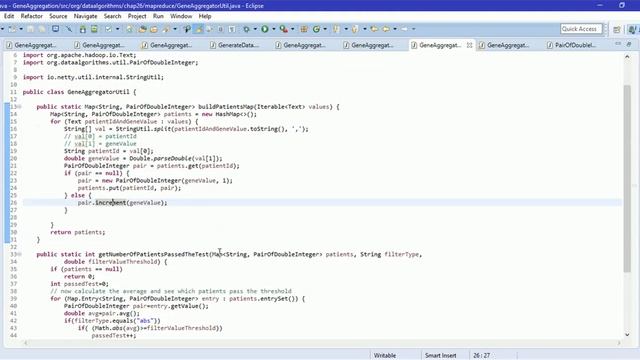Click the Last Edit Location arrow icon

pos(374,29)
